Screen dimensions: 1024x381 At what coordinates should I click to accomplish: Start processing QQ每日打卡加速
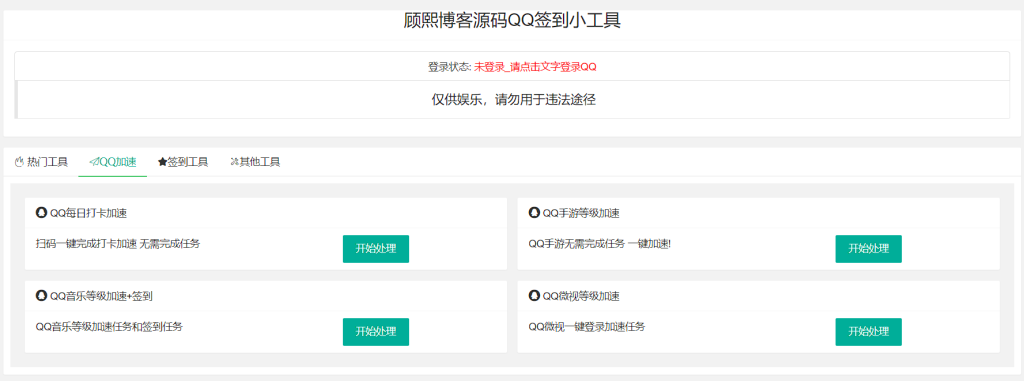click(x=376, y=249)
